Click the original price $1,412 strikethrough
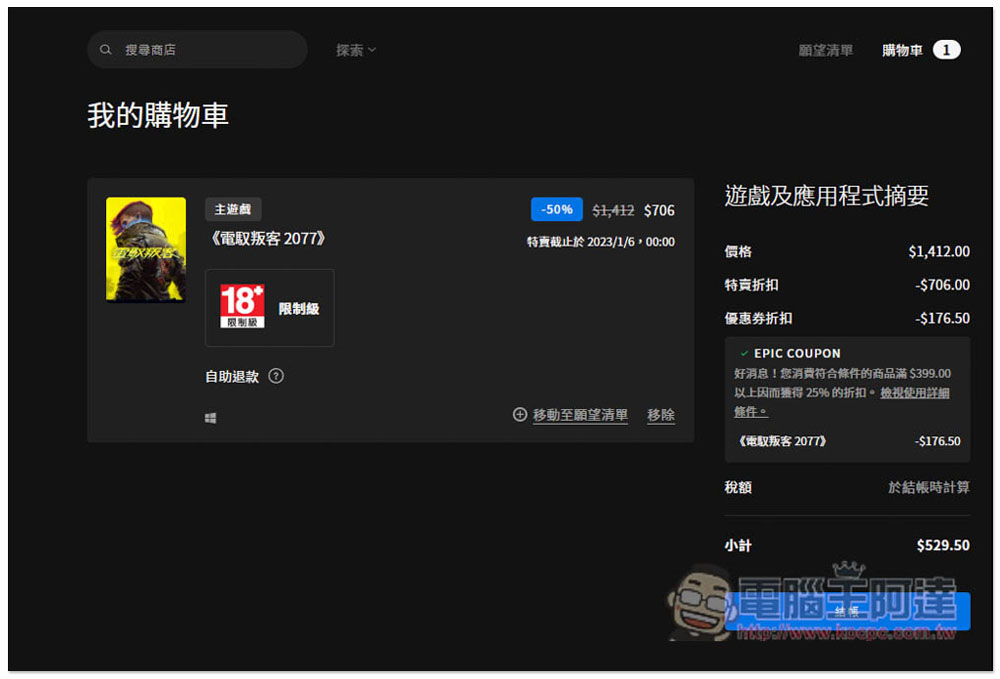 (613, 210)
